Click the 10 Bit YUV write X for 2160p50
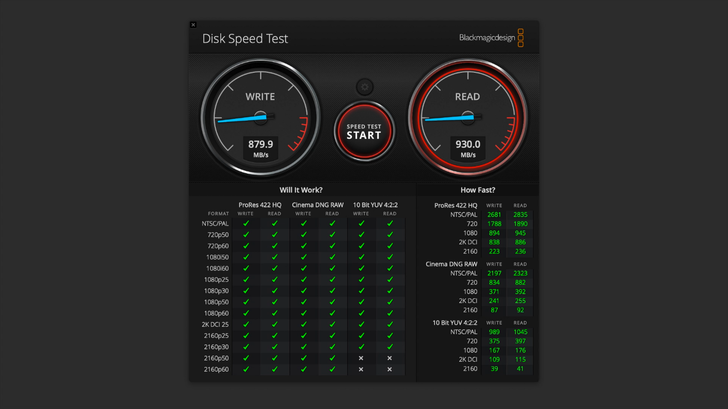Image resolution: width=728 pixels, height=409 pixels. tap(361, 358)
